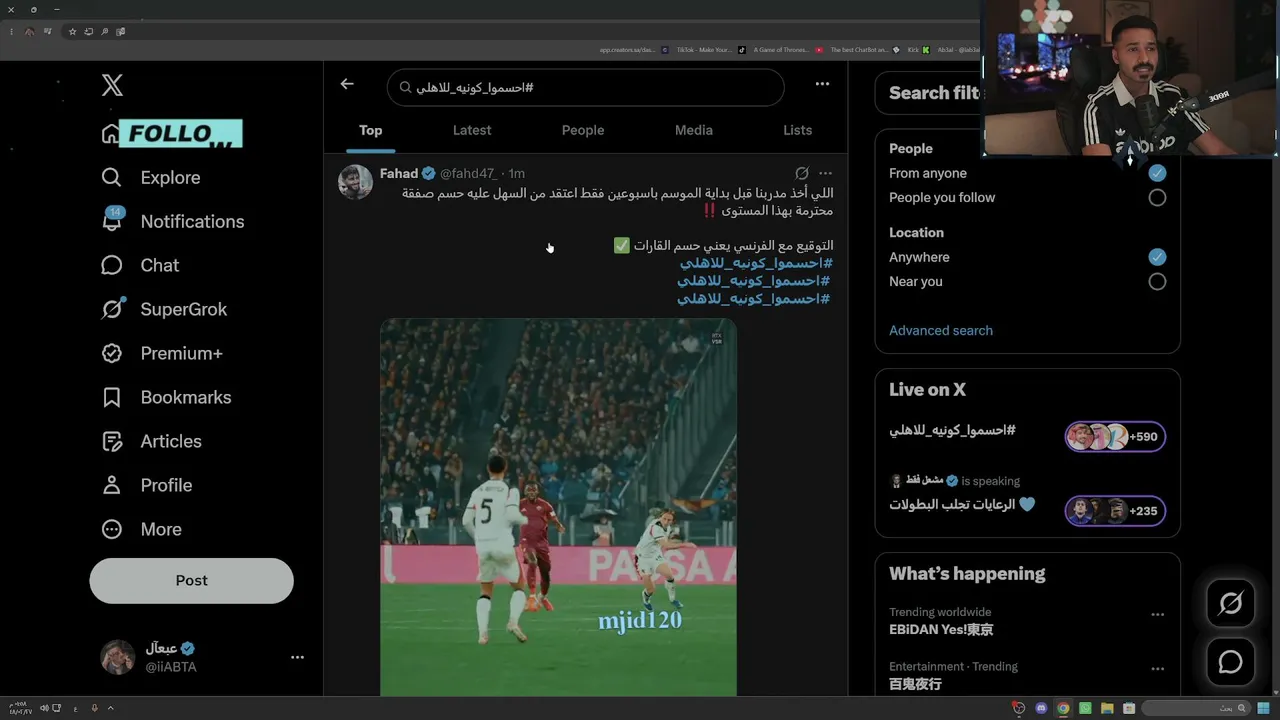Expand the taskbar hidden icons chevron
This screenshot has height=720, width=1280.
(x=110, y=708)
